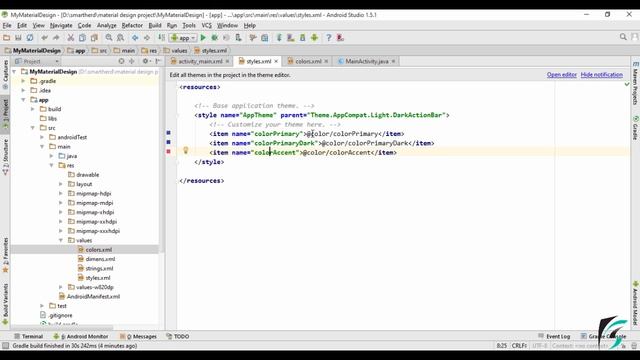Screen dimensions: 640x360
Task: Click the Undo toolbar icon
Action: coord(44,38)
